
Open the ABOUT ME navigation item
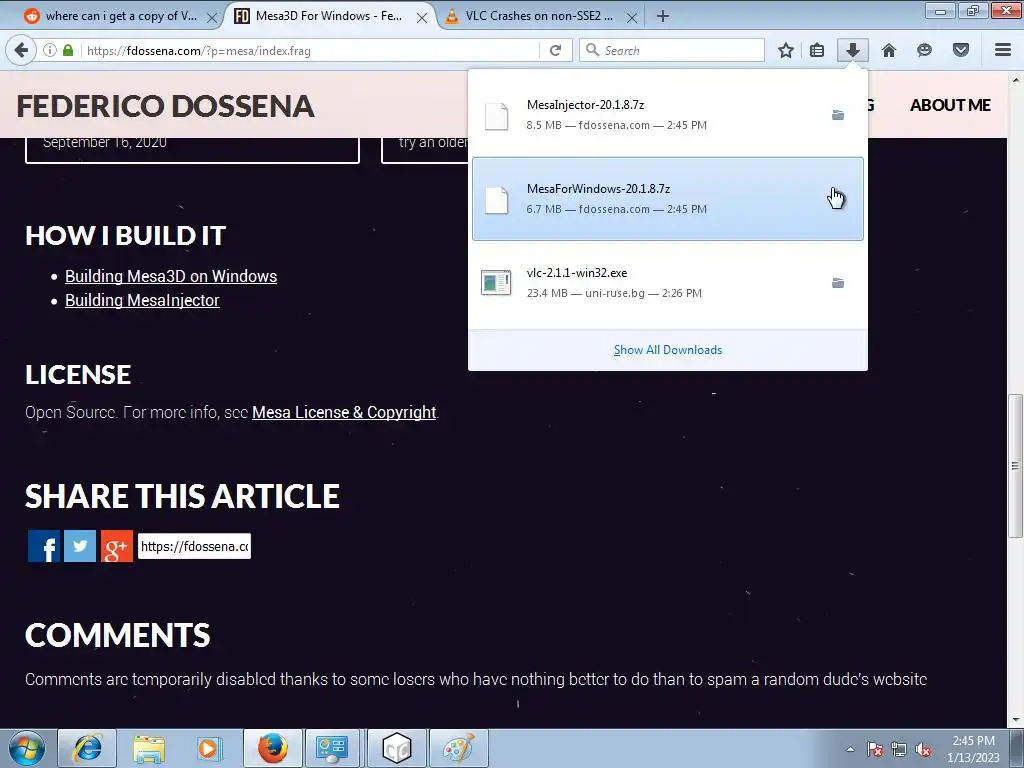pyautogui.click(x=950, y=105)
